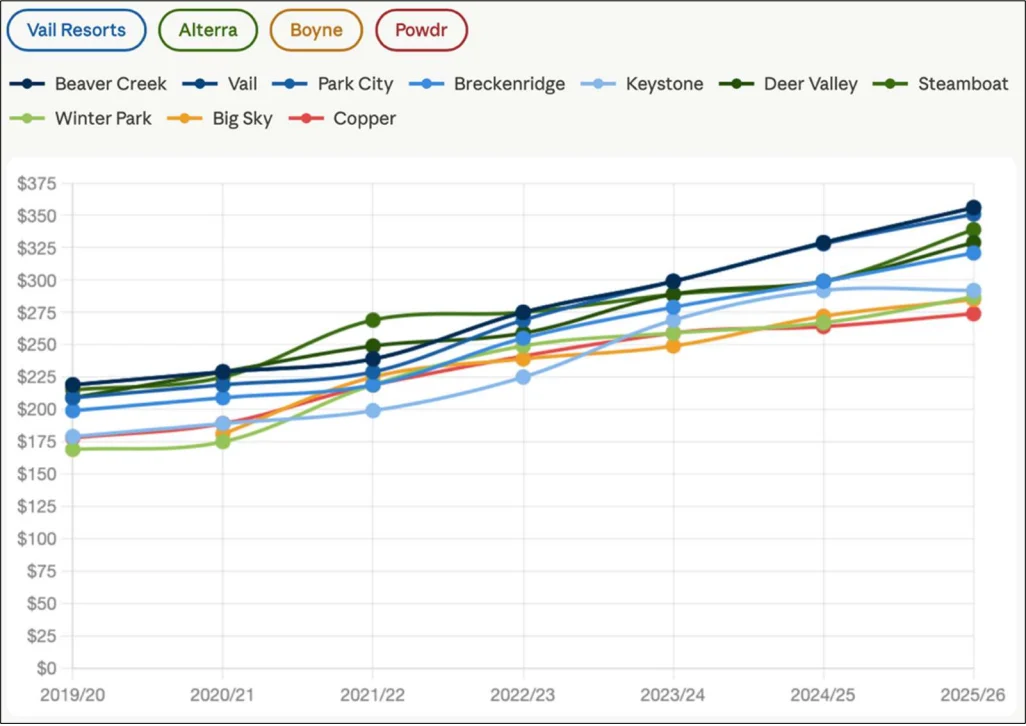Toggle Copper series in legend

tap(342, 118)
